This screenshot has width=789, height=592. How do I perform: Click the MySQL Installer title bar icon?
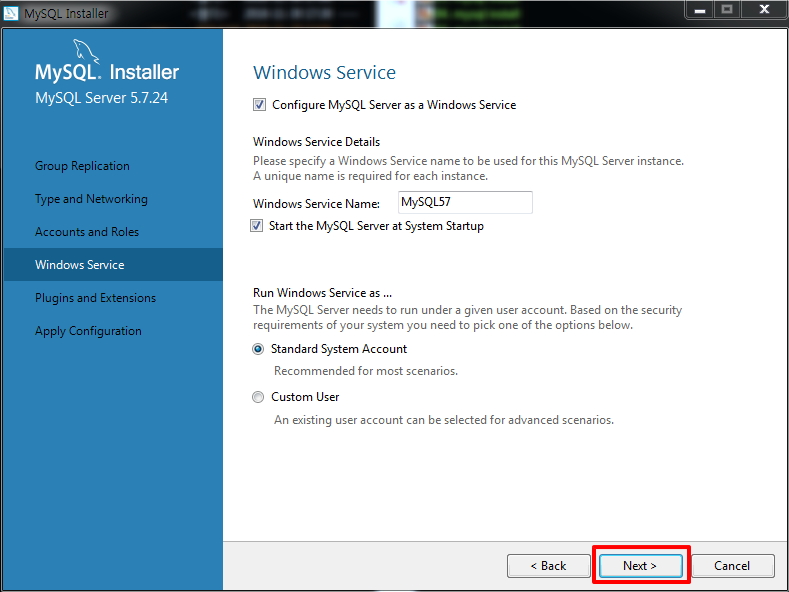point(11,13)
